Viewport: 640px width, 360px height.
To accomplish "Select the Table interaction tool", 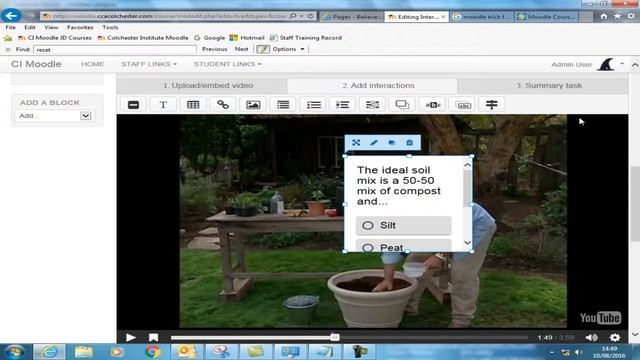I will pyautogui.click(x=193, y=105).
